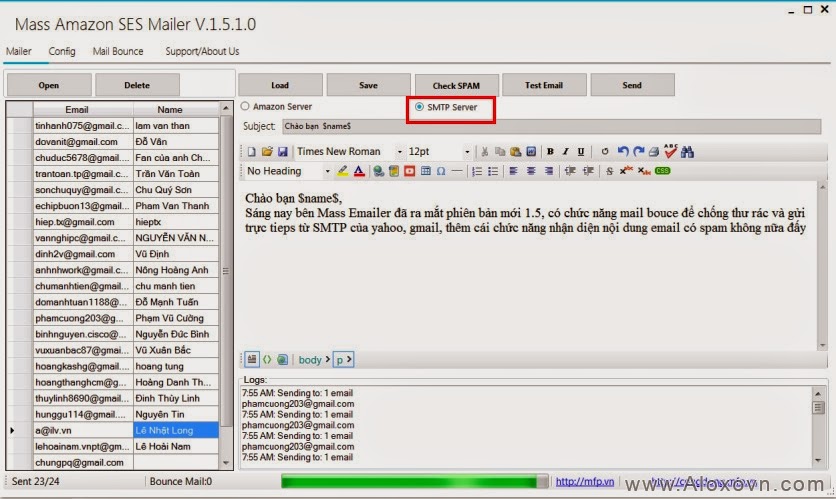Viewport: 836px width, 499px height.
Task: Click the Name column header
Action: pyautogui.click(x=176, y=109)
